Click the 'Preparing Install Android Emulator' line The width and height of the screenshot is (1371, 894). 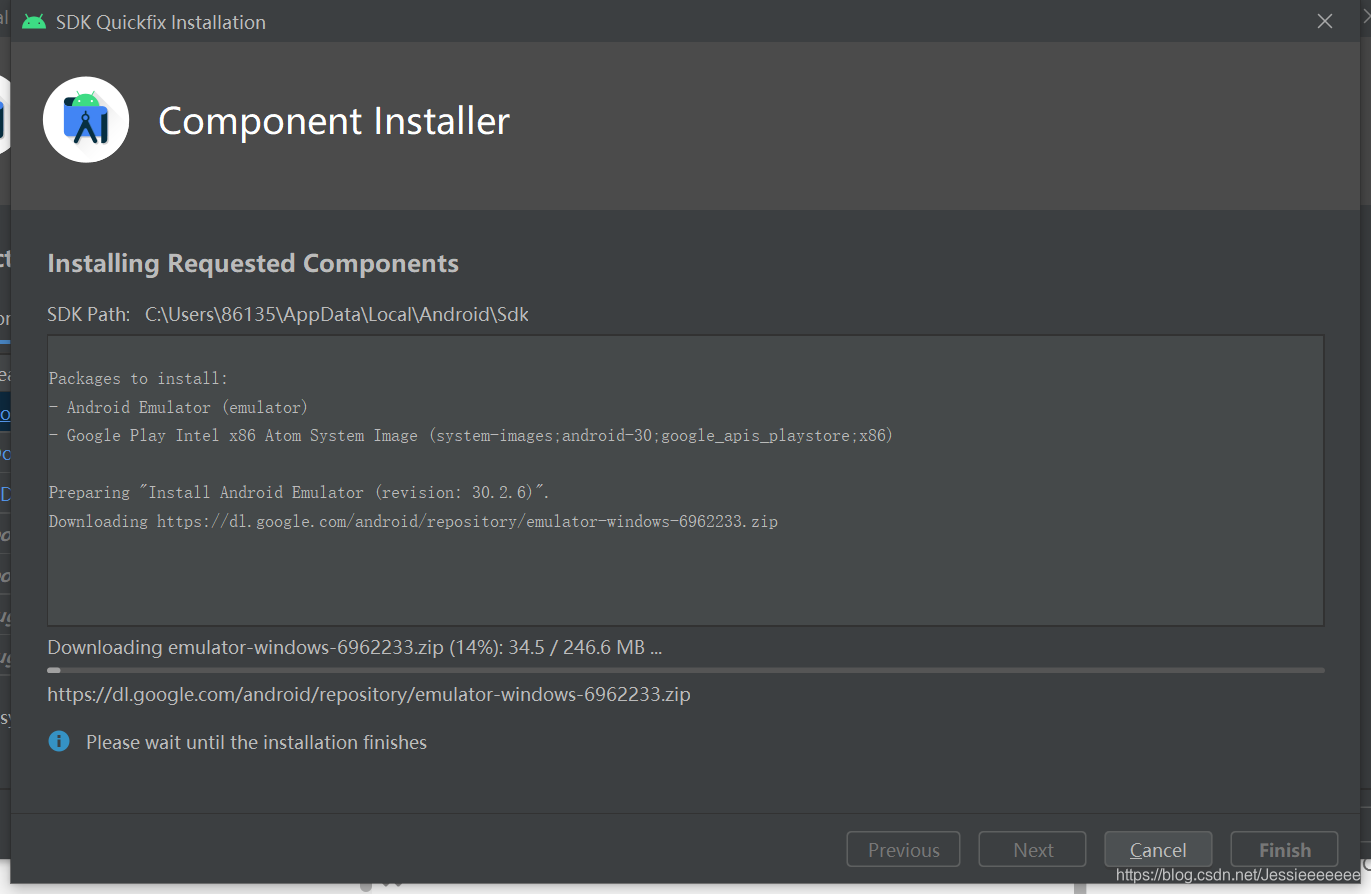tap(299, 492)
